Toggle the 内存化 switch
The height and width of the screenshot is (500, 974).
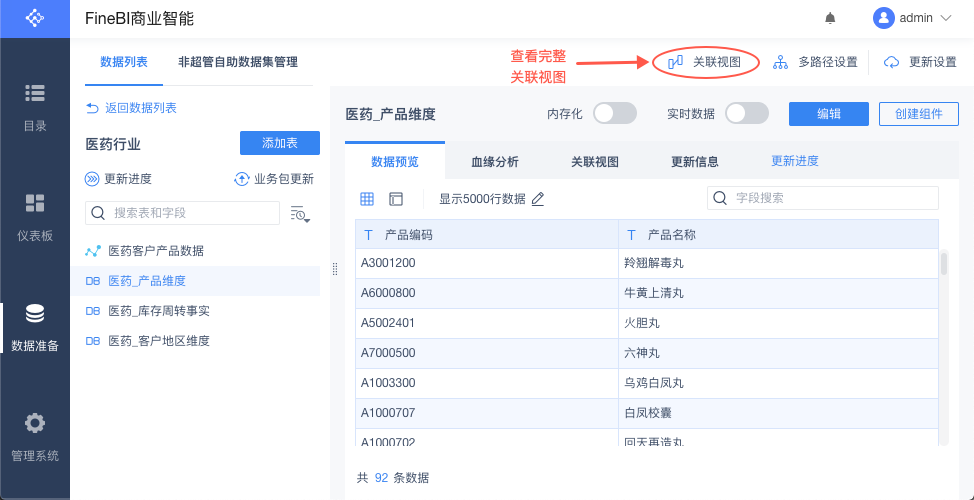pos(615,114)
